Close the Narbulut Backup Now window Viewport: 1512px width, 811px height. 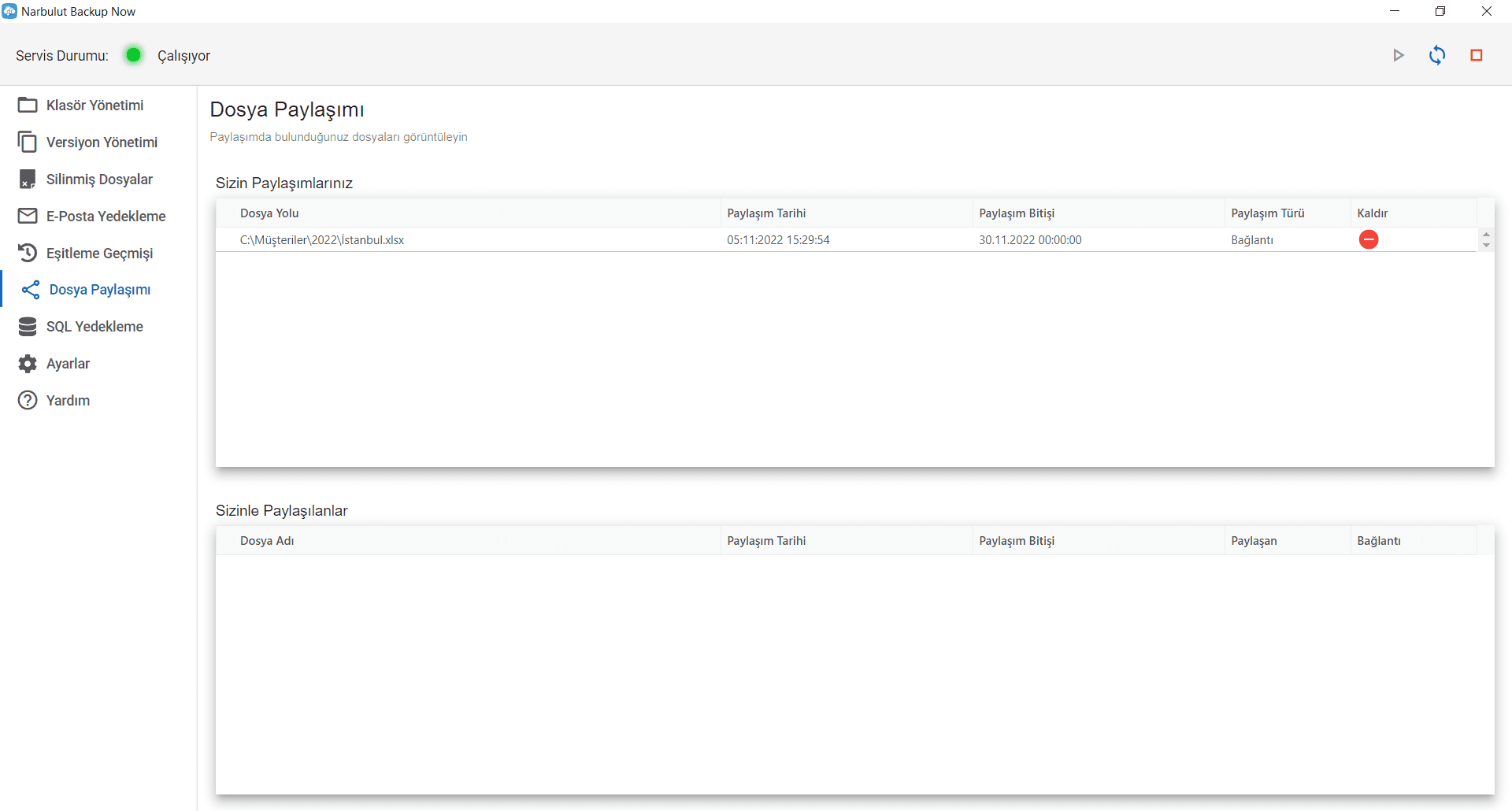coord(1487,11)
